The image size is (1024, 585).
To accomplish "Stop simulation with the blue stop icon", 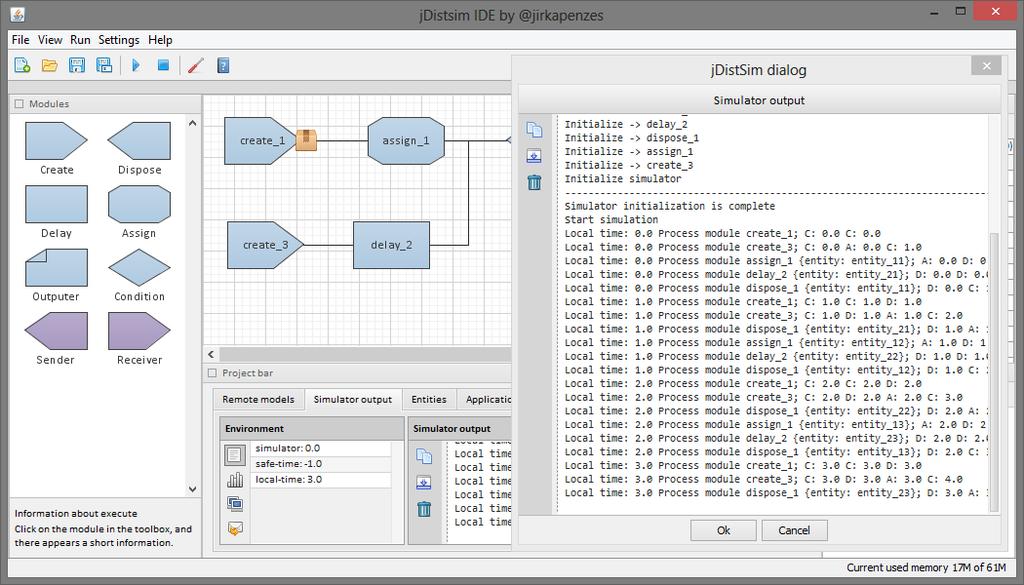I will click(x=163, y=65).
